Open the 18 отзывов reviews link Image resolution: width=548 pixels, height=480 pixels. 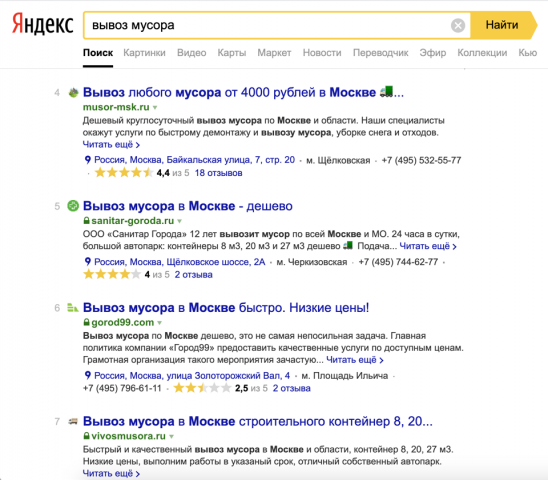coord(218,173)
